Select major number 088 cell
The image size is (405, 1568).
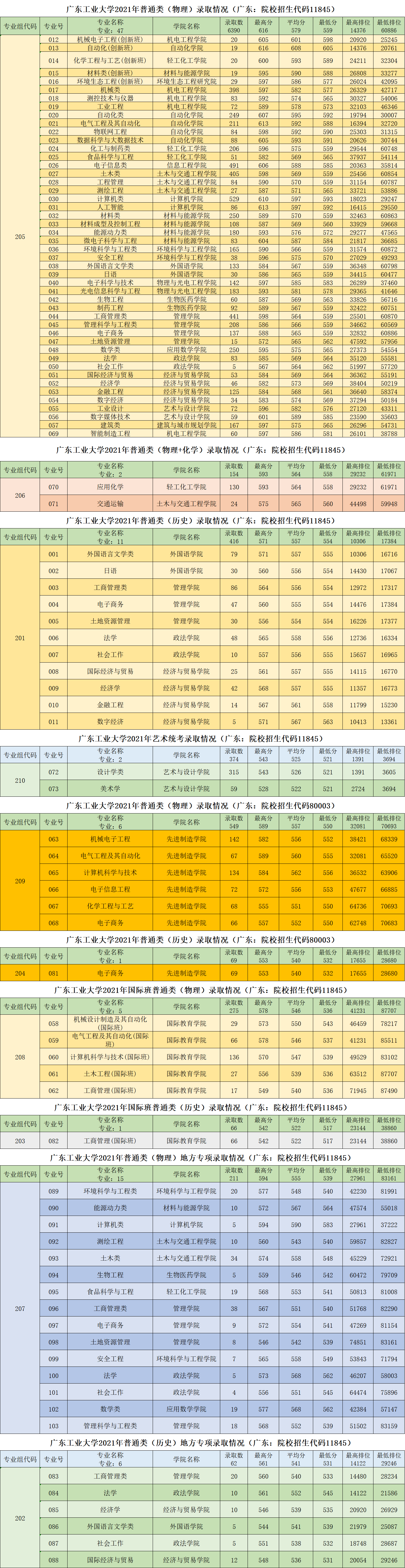point(54,1560)
